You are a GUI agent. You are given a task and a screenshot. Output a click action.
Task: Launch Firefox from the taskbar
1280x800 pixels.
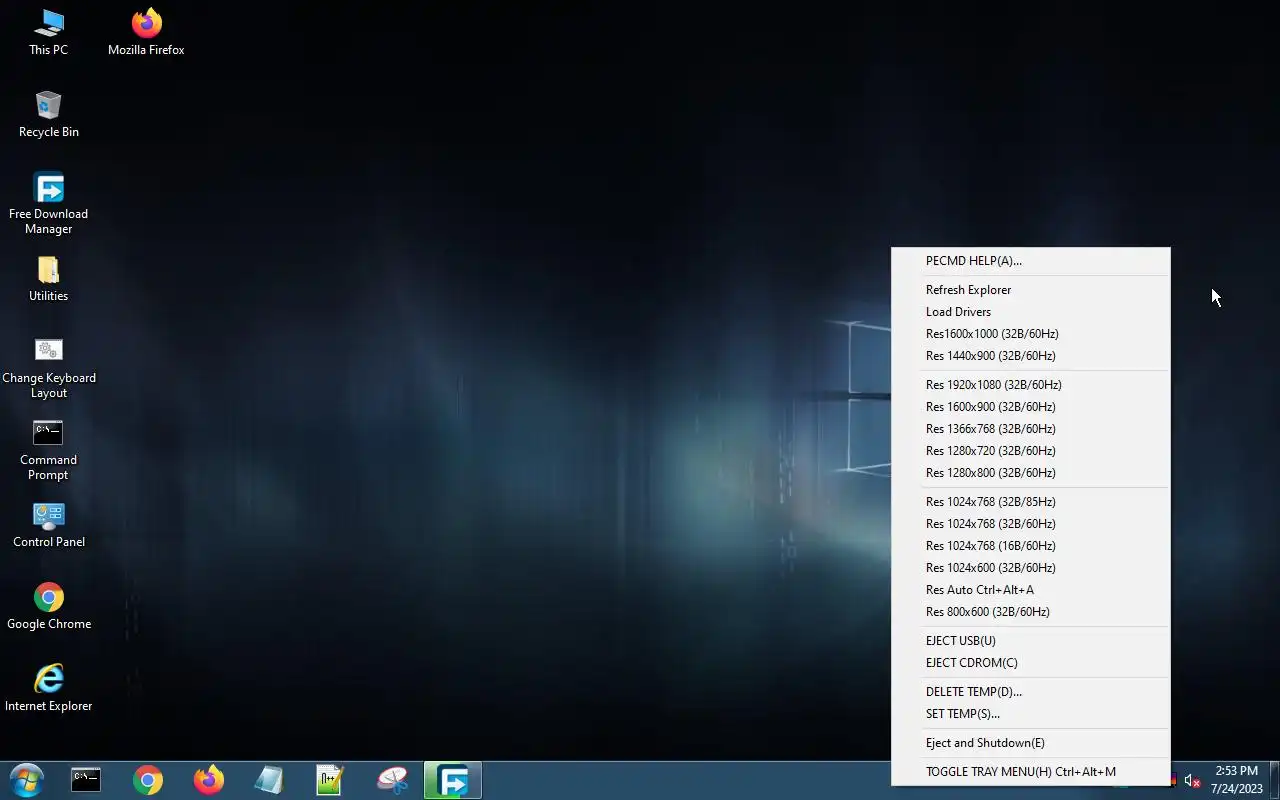[209, 780]
